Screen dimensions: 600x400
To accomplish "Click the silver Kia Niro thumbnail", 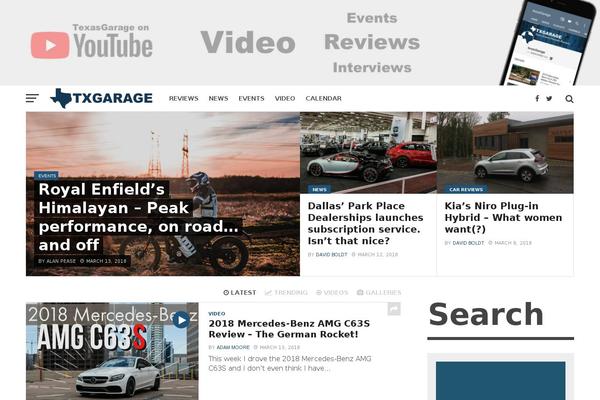I will click(x=505, y=153).
